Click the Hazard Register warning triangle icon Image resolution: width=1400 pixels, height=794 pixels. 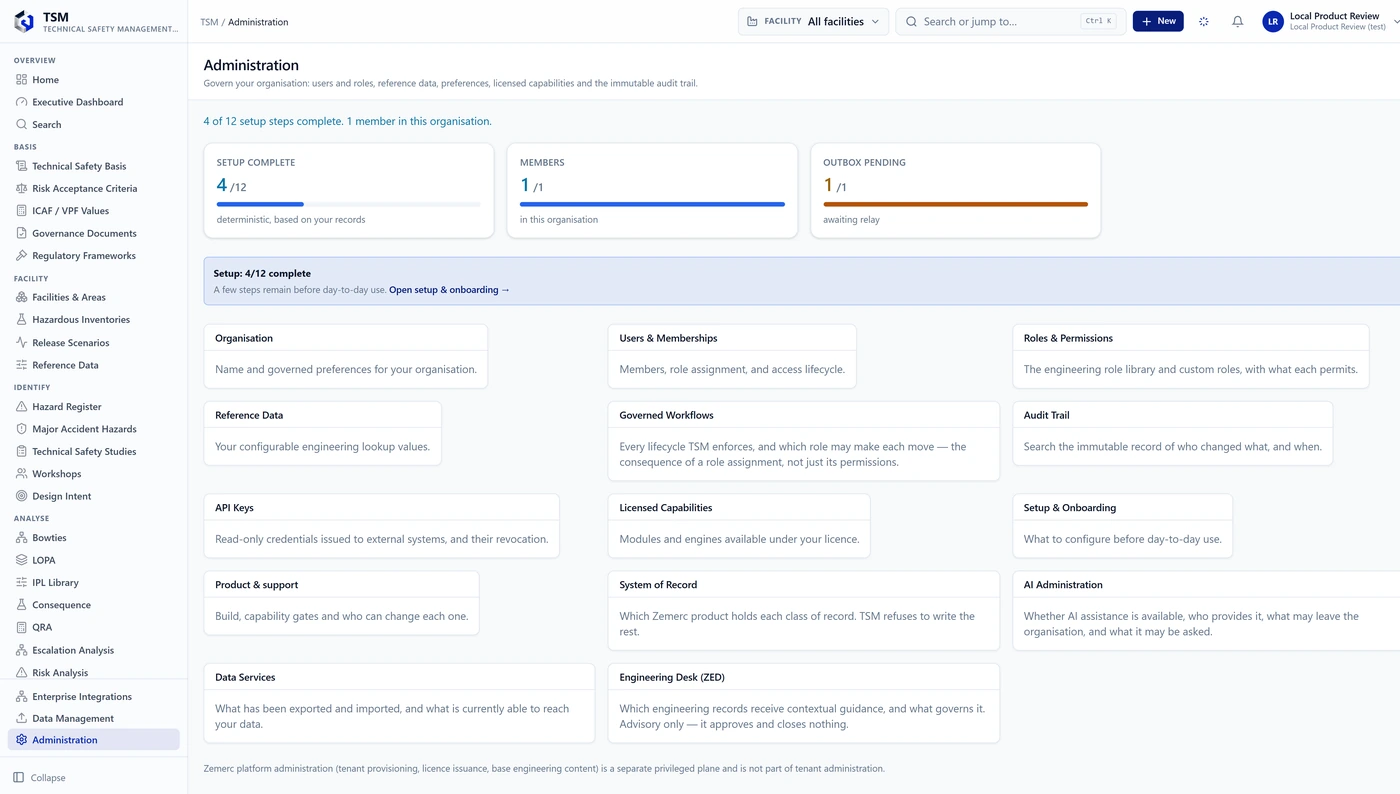(x=21, y=406)
